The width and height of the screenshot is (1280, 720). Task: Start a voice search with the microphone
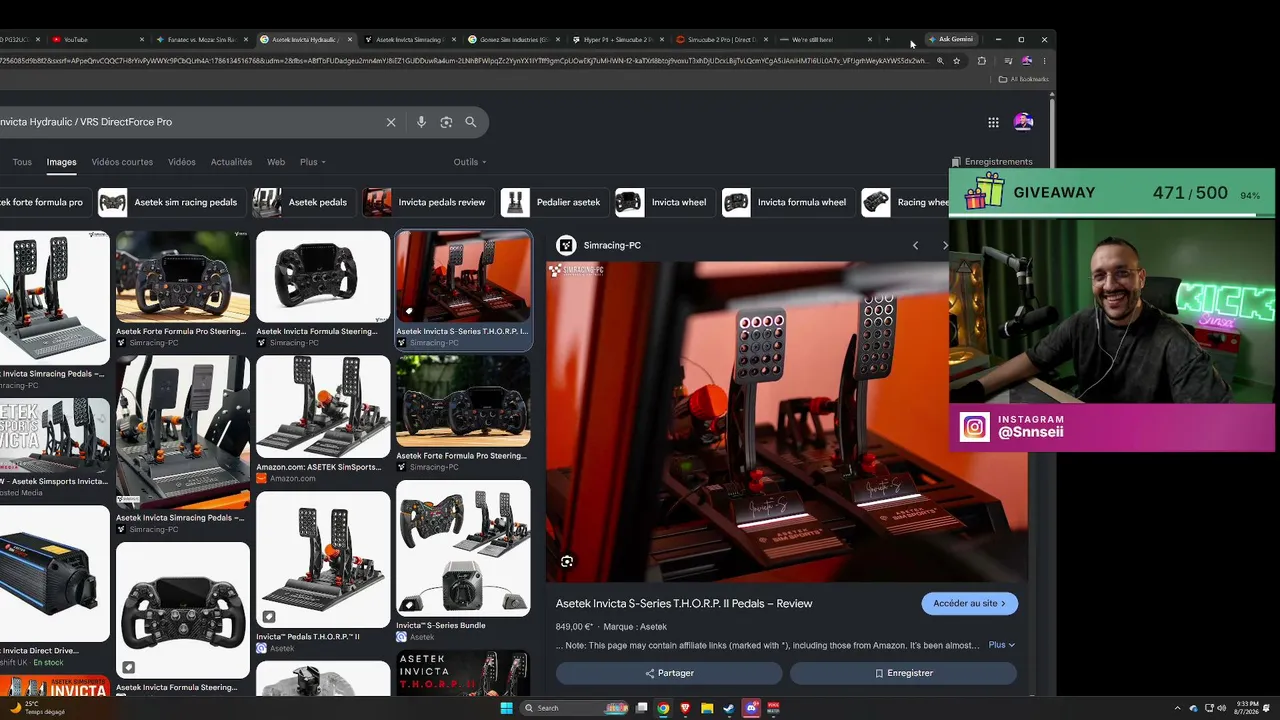tap(421, 122)
